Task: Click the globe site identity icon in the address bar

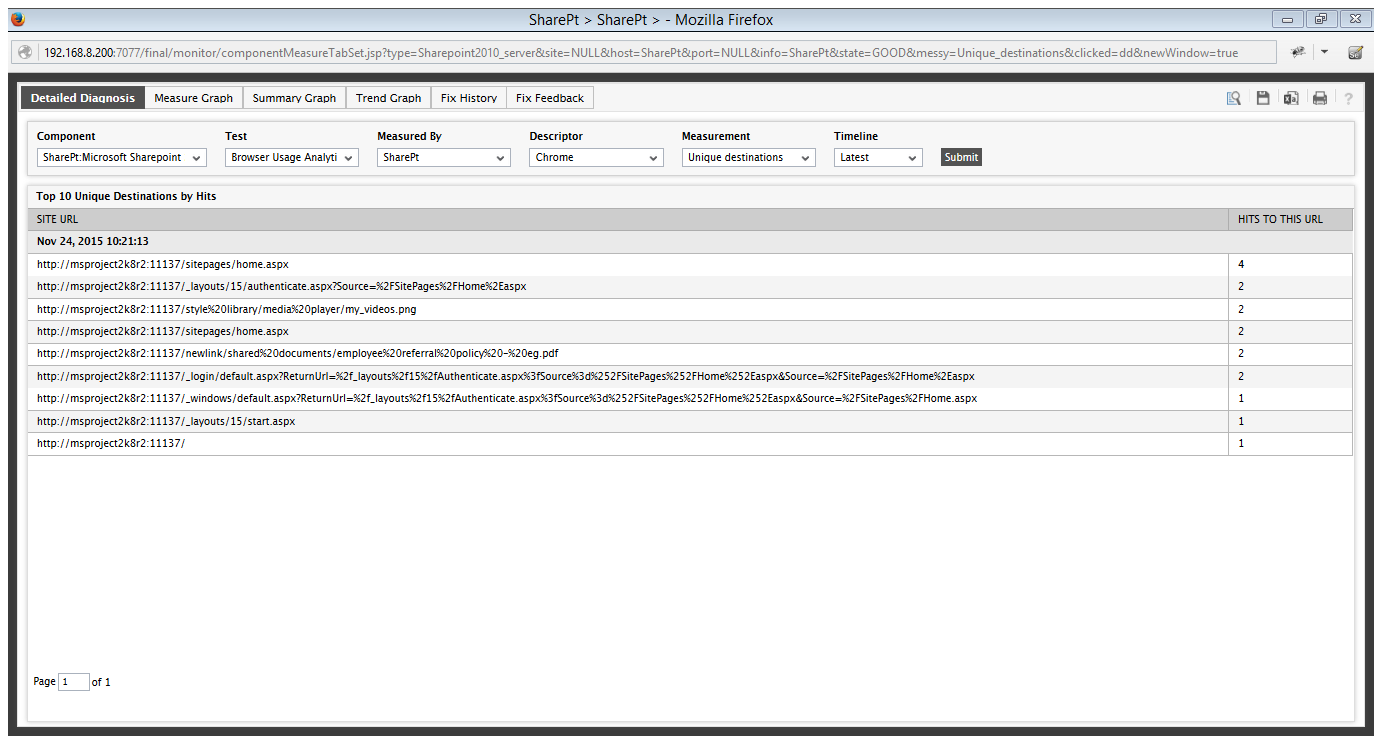Action: [x=25, y=52]
